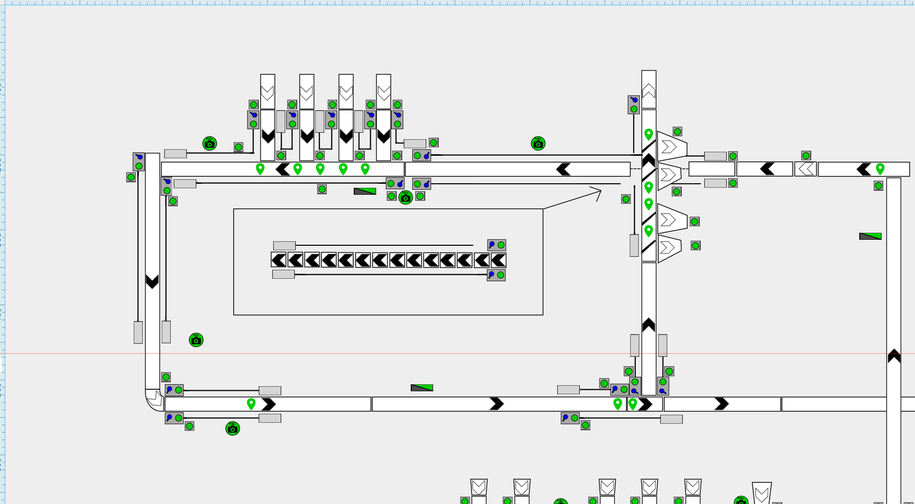Click the camera icon left of the four chutes
Screen dimensions: 915x504
pyautogui.click(x=210, y=144)
